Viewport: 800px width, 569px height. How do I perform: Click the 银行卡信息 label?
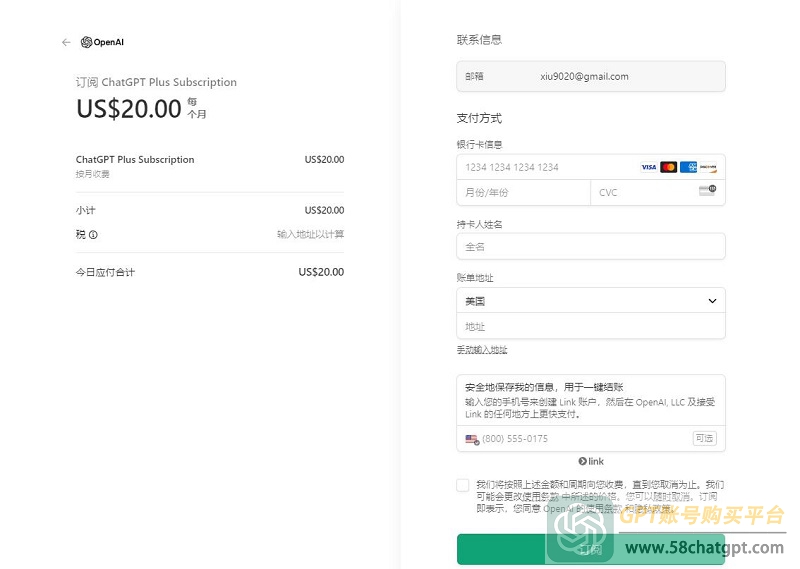click(x=479, y=144)
